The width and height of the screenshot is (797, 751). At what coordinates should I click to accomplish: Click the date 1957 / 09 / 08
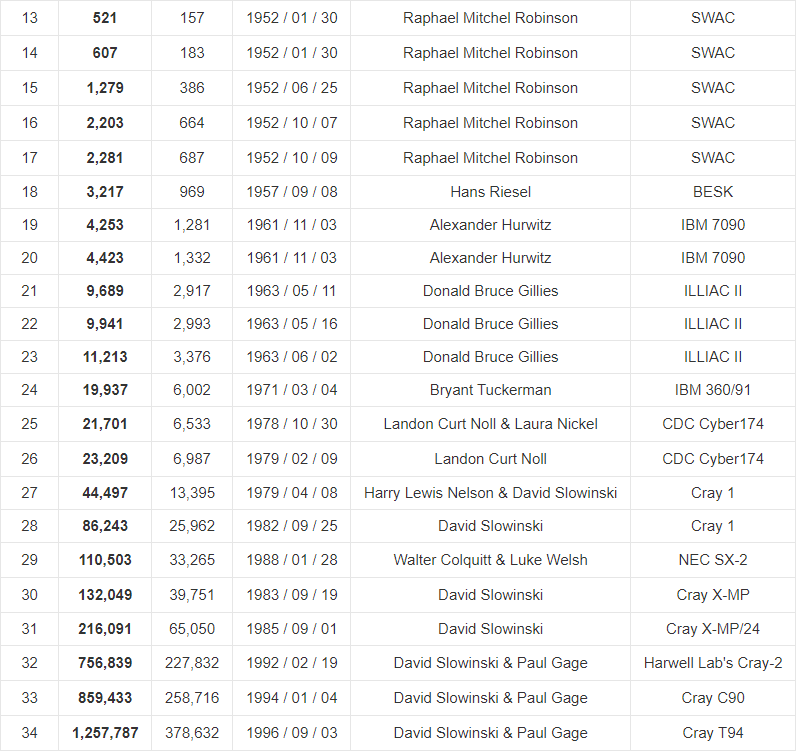point(292,192)
